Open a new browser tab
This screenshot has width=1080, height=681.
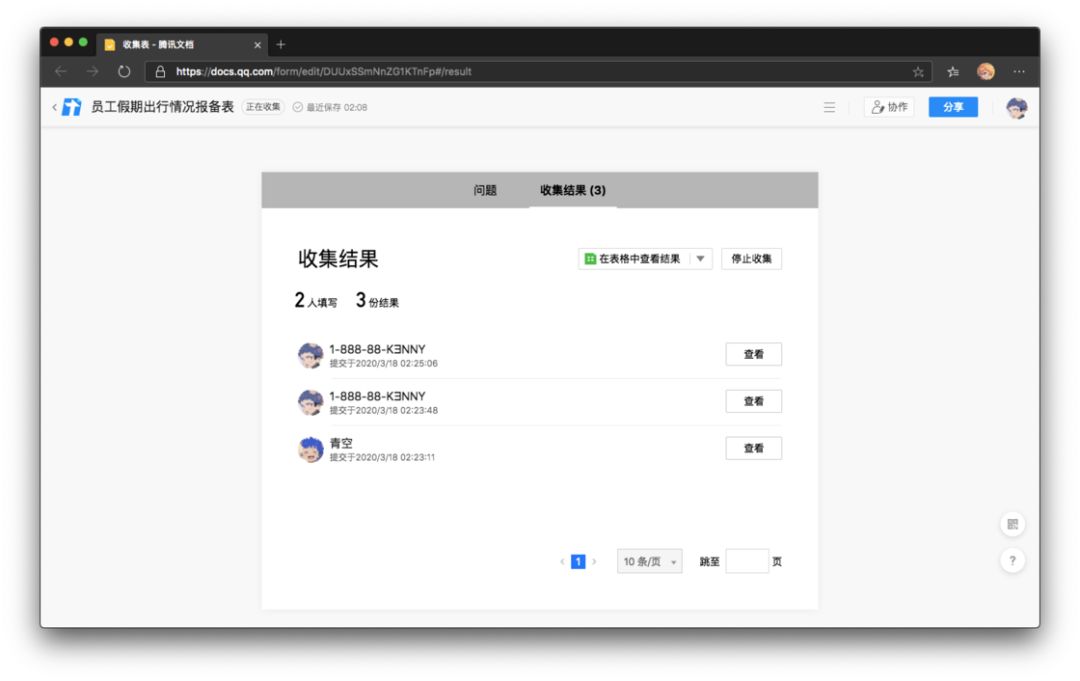(x=280, y=45)
